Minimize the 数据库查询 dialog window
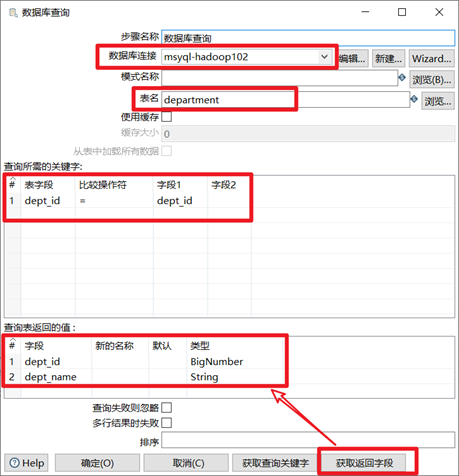The image size is (459, 476). 365,12
